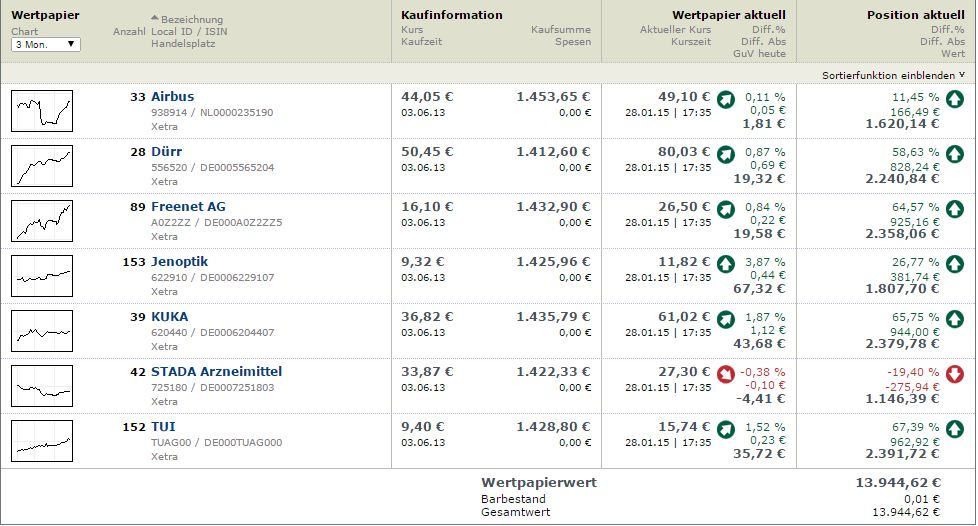Click Jenoptik green up arrow beside current price

coord(726,264)
